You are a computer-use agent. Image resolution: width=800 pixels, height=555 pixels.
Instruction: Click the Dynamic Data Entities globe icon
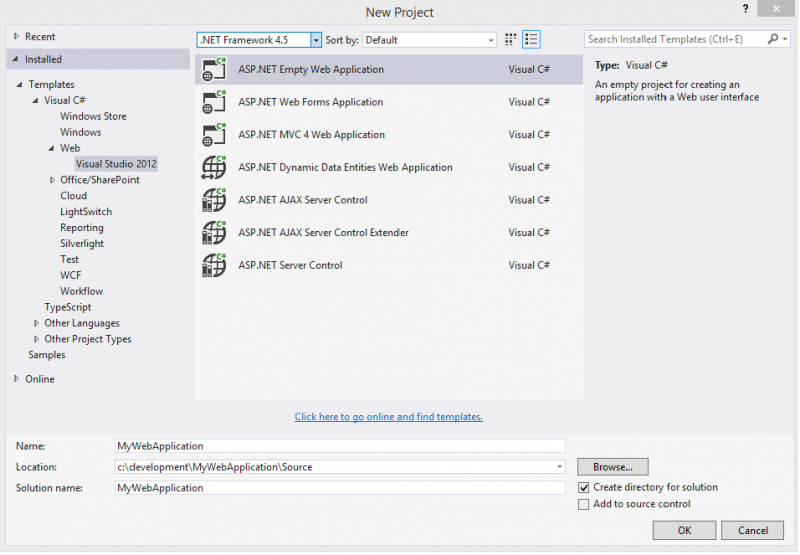(x=214, y=167)
